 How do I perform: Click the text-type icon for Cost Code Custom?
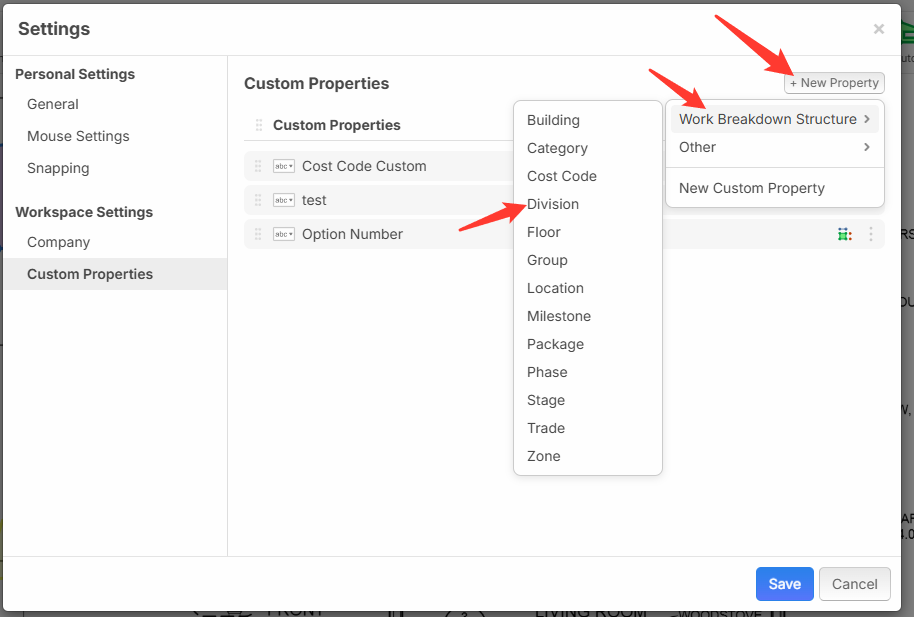pos(284,166)
